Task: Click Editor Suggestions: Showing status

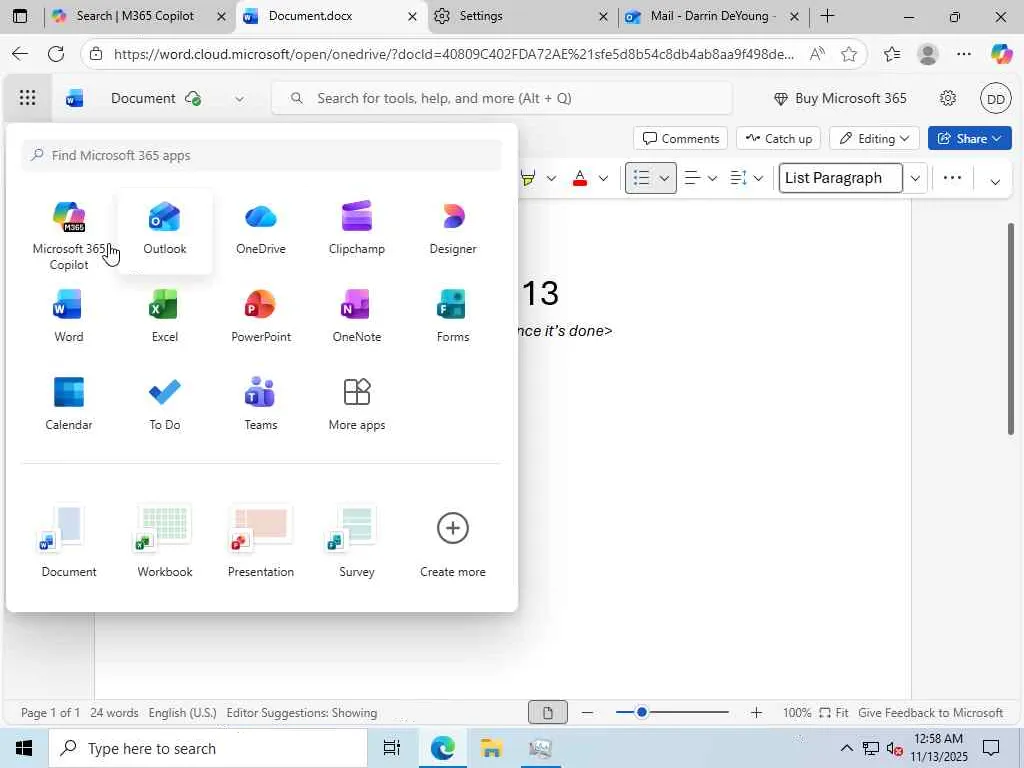Action: 302,712
